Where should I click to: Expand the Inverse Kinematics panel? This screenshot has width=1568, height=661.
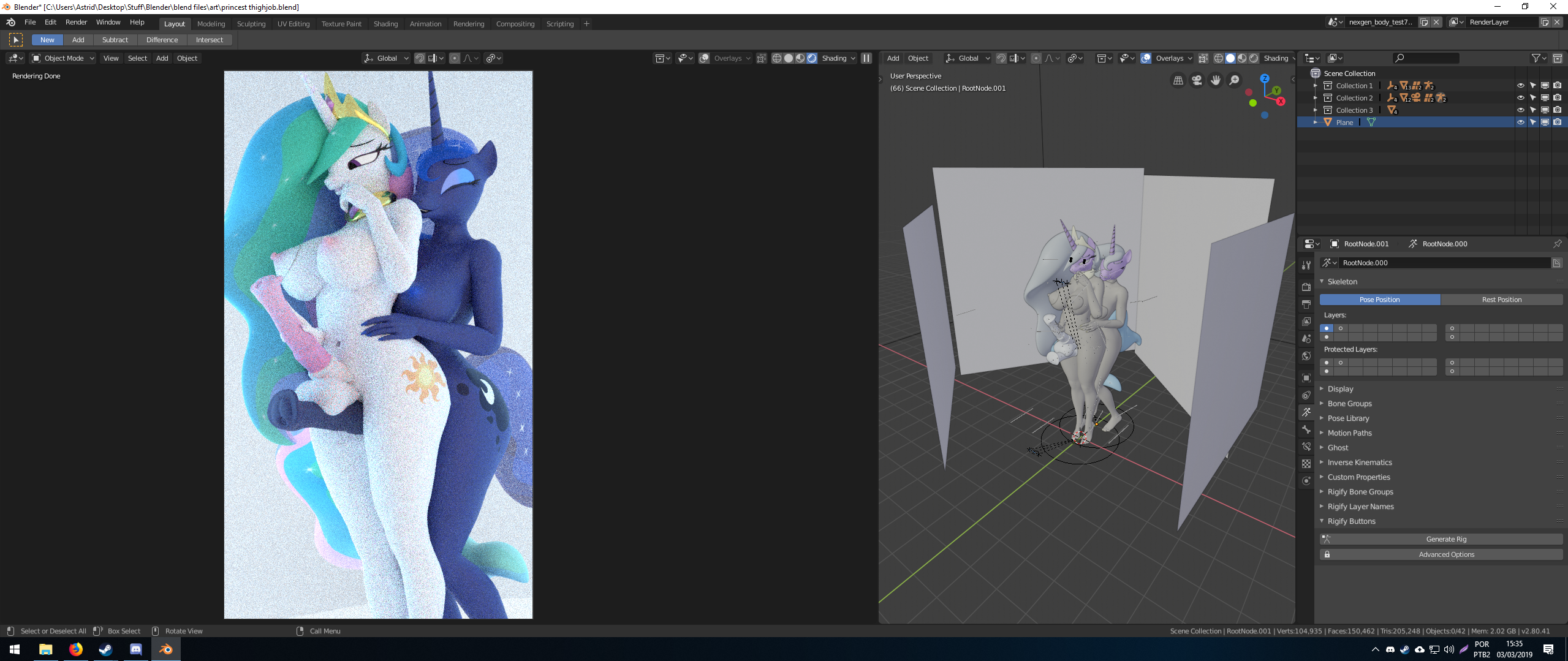(x=1359, y=463)
